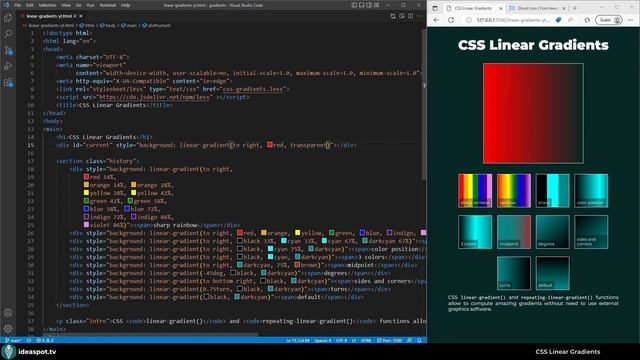
Task: Select the html breadcrumb item
Action: point(87,25)
